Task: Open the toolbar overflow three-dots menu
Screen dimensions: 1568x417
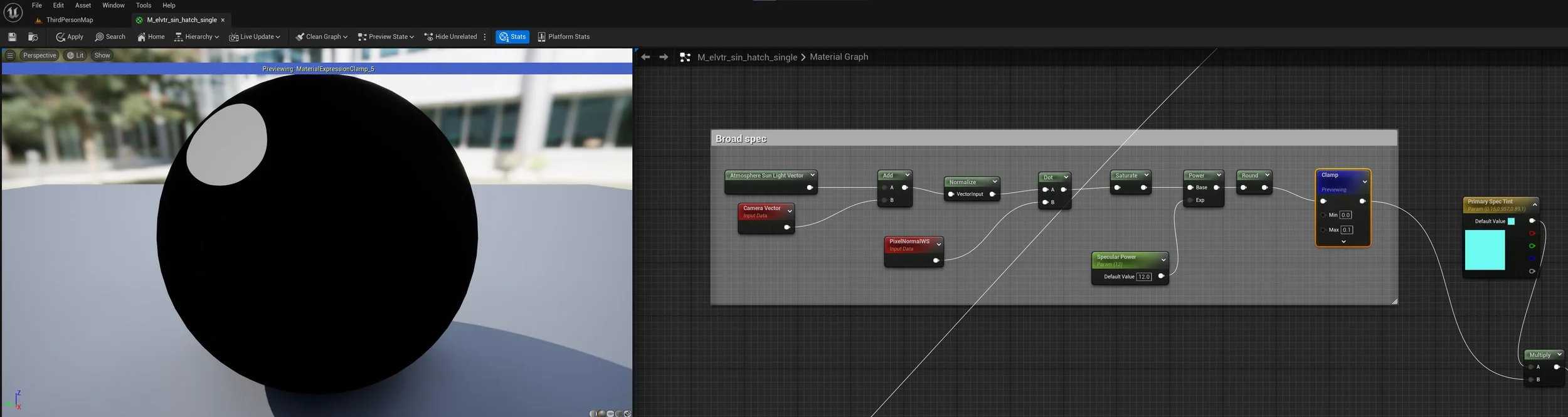Action: 485,37
